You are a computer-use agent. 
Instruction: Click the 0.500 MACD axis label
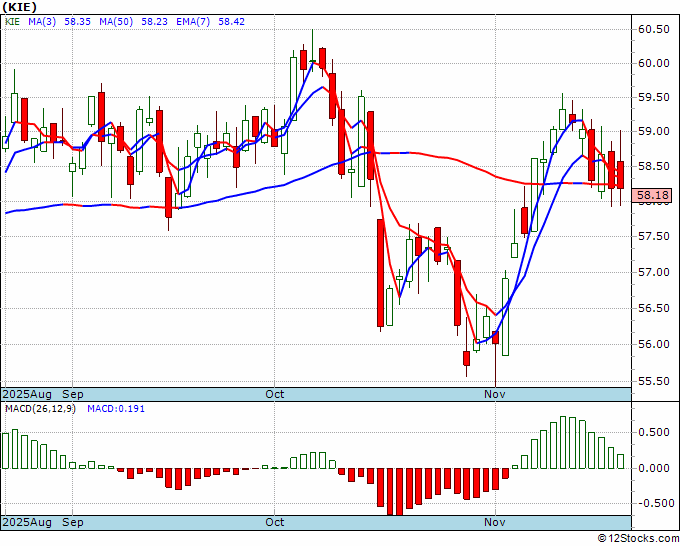(654, 432)
